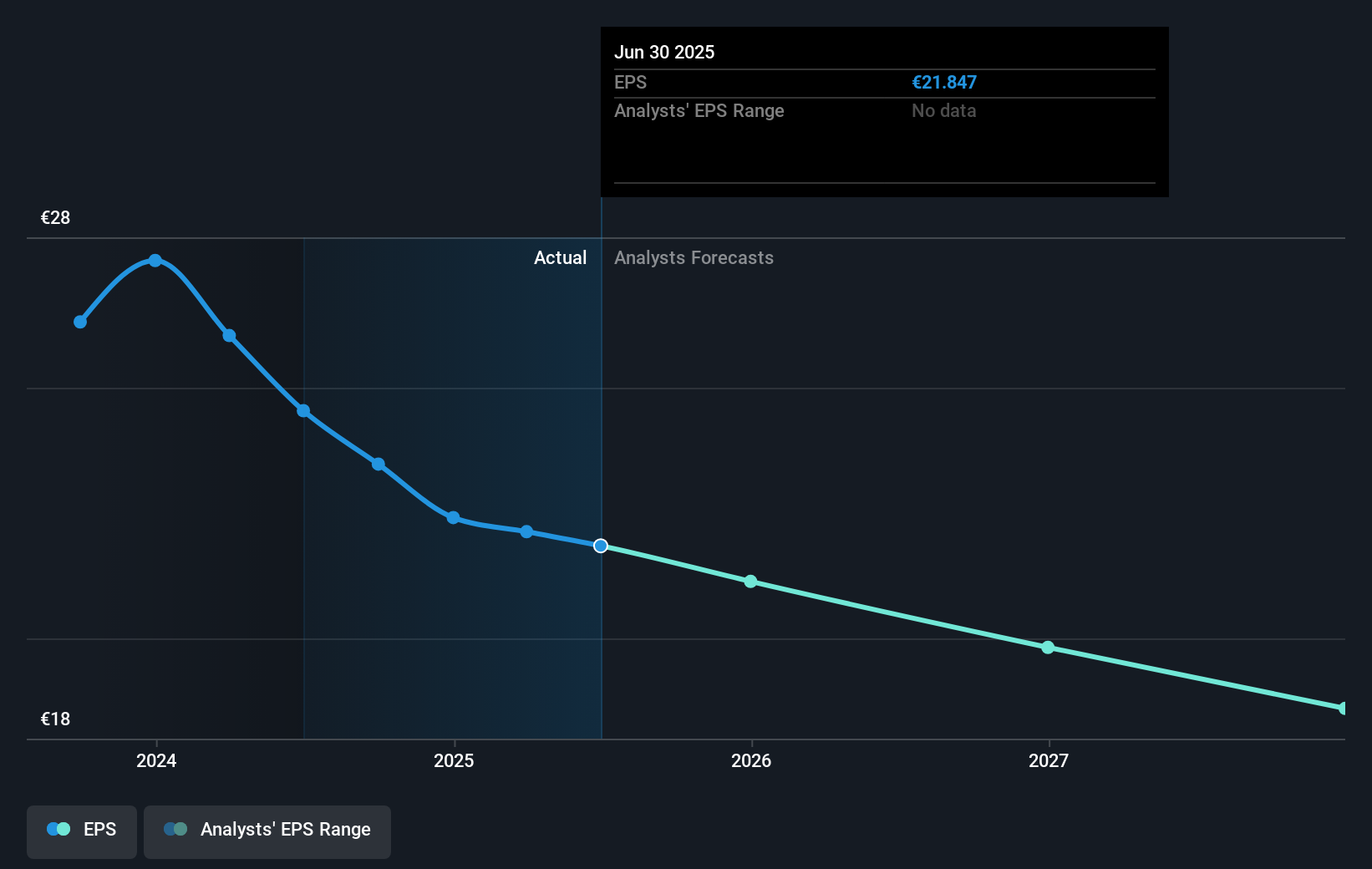Click the final forecast point at chart end
The image size is (1372, 869).
1342,708
